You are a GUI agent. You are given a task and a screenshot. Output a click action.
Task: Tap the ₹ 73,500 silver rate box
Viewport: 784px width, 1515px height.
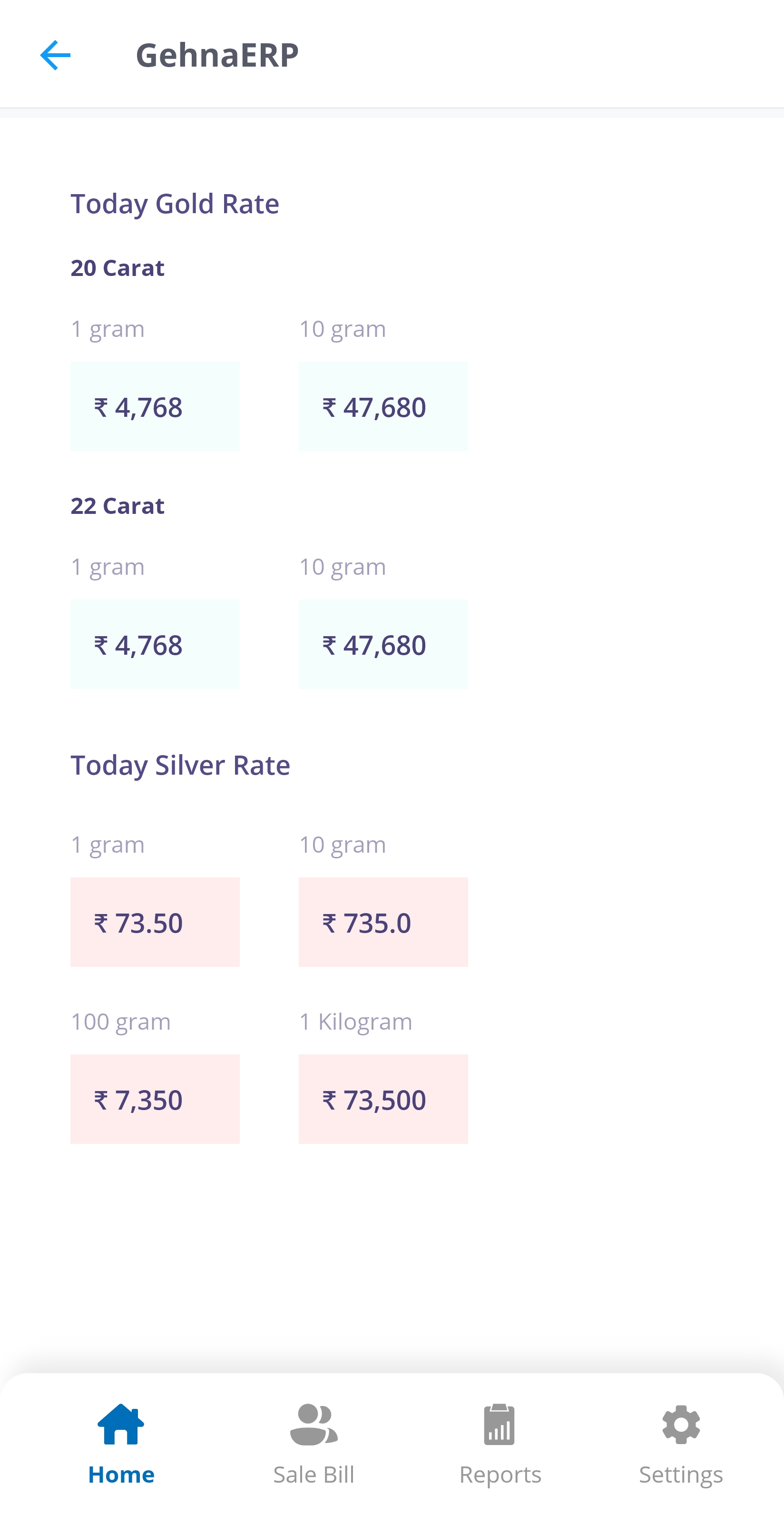(x=383, y=1099)
